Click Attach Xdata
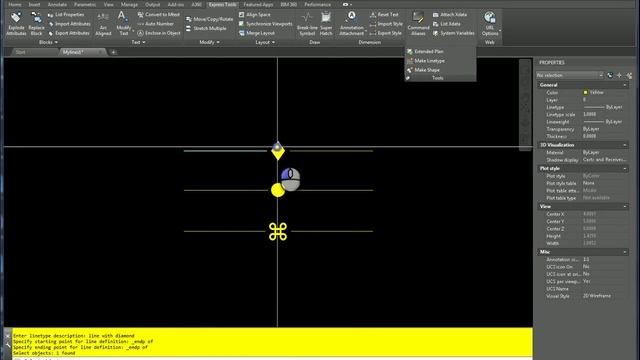This screenshot has width=640, height=360. pos(449,15)
